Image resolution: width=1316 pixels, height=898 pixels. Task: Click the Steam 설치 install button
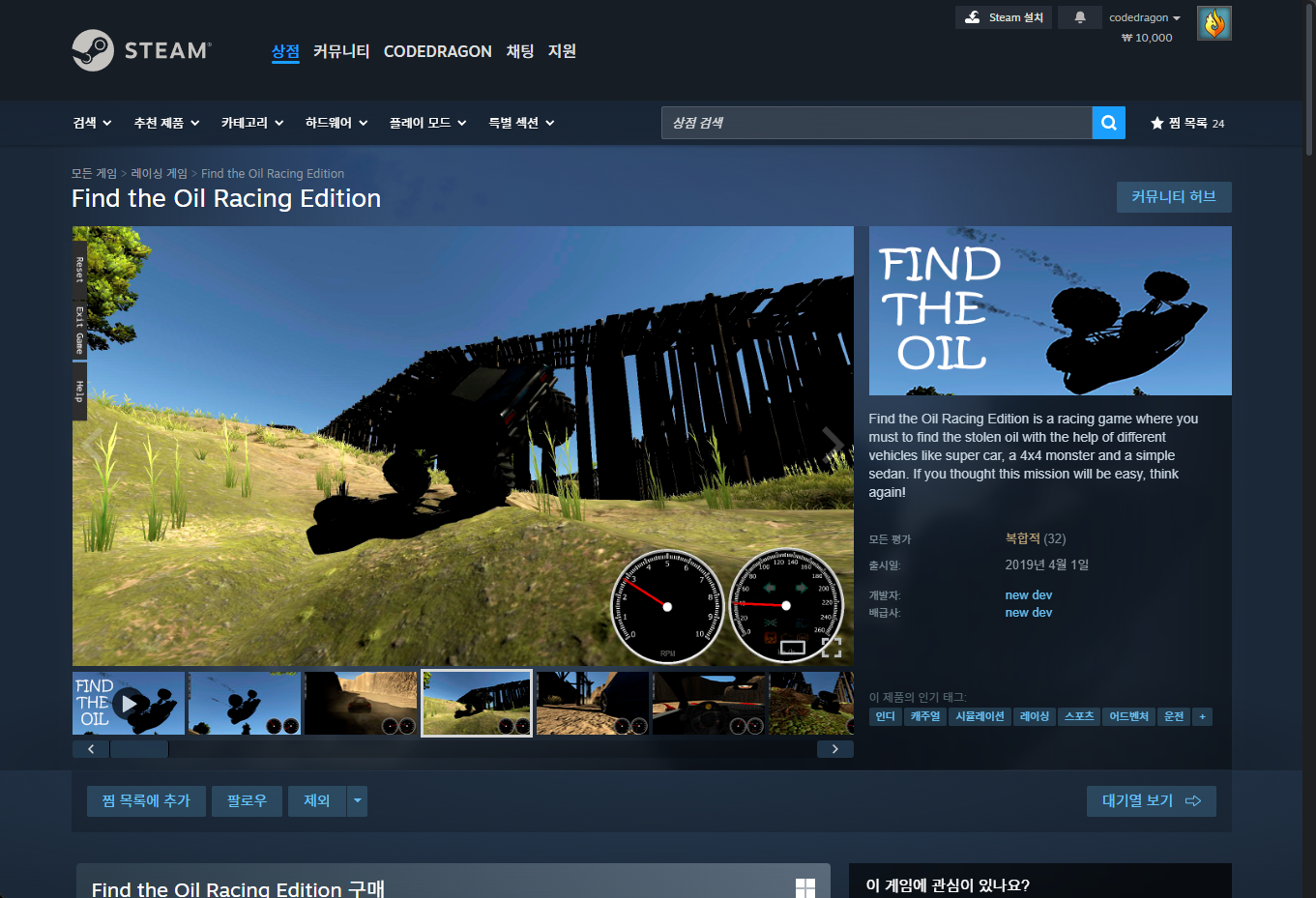point(1004,17)
